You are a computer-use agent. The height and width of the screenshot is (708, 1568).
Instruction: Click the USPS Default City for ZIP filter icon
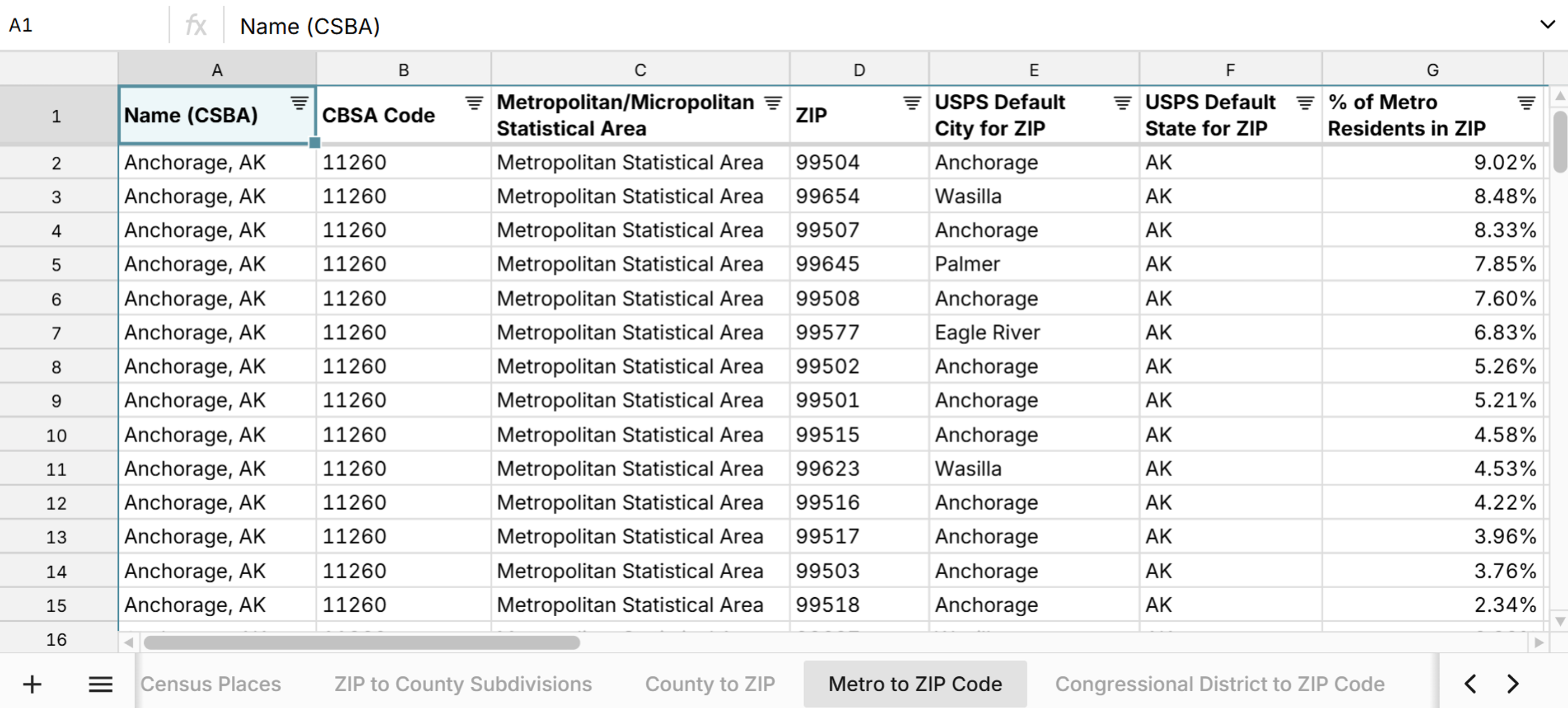1122,104
